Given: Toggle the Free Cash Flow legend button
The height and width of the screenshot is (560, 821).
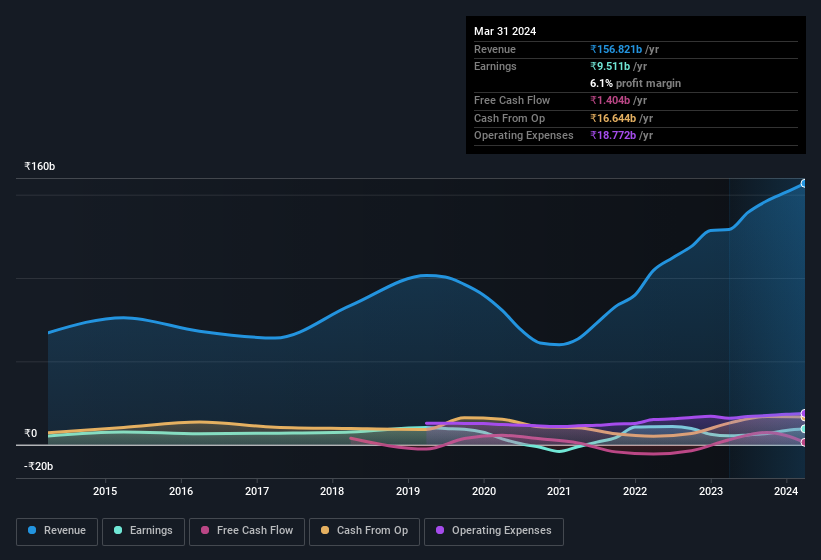Looking at the screenshot, I should [247, 531].
